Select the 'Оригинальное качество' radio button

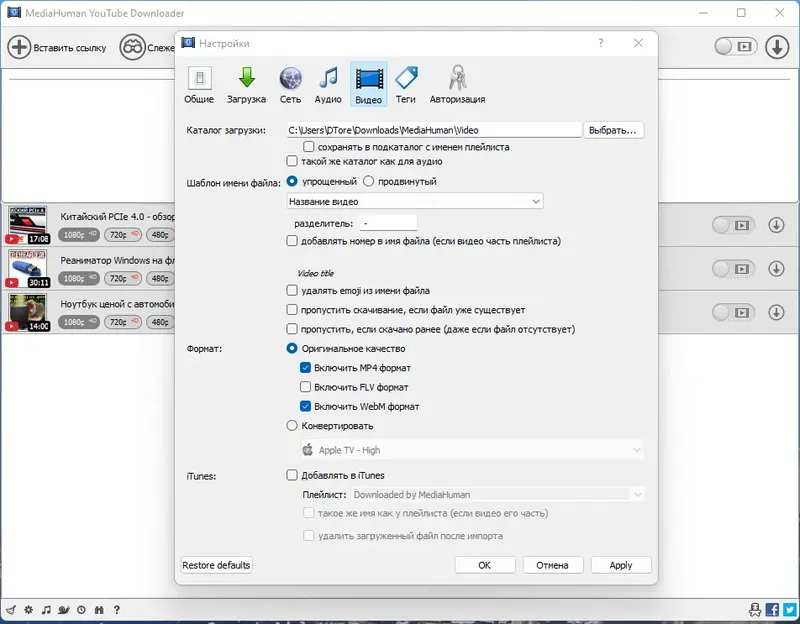(292, 348)
